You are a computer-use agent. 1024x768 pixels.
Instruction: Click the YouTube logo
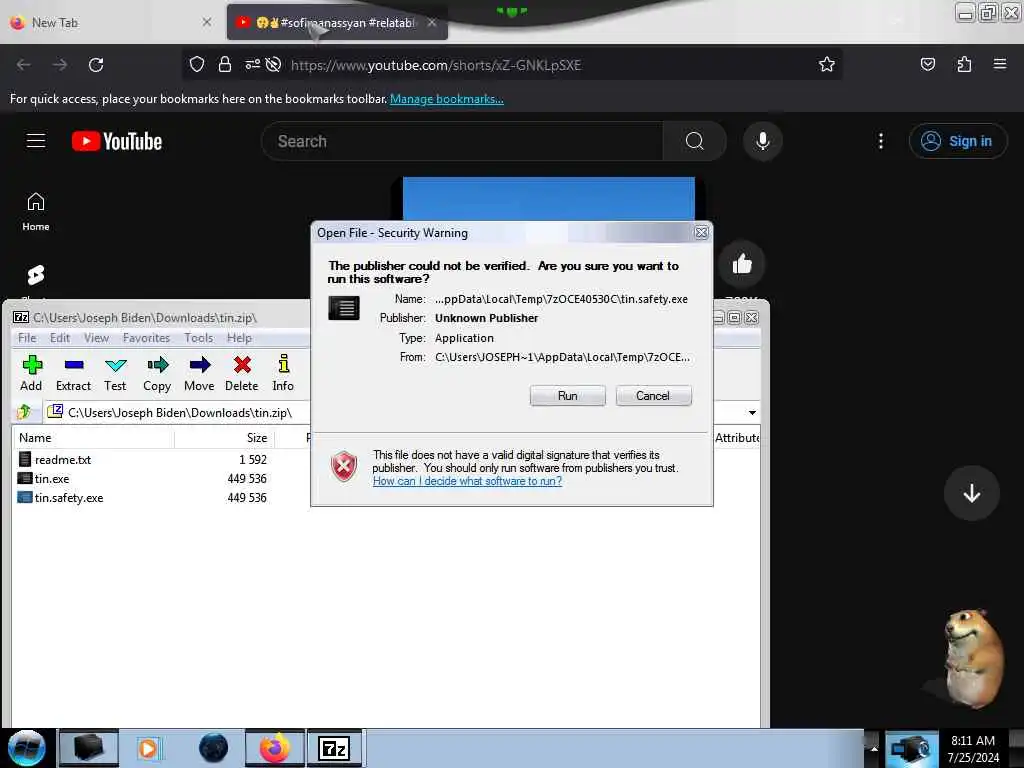(117, 141)
